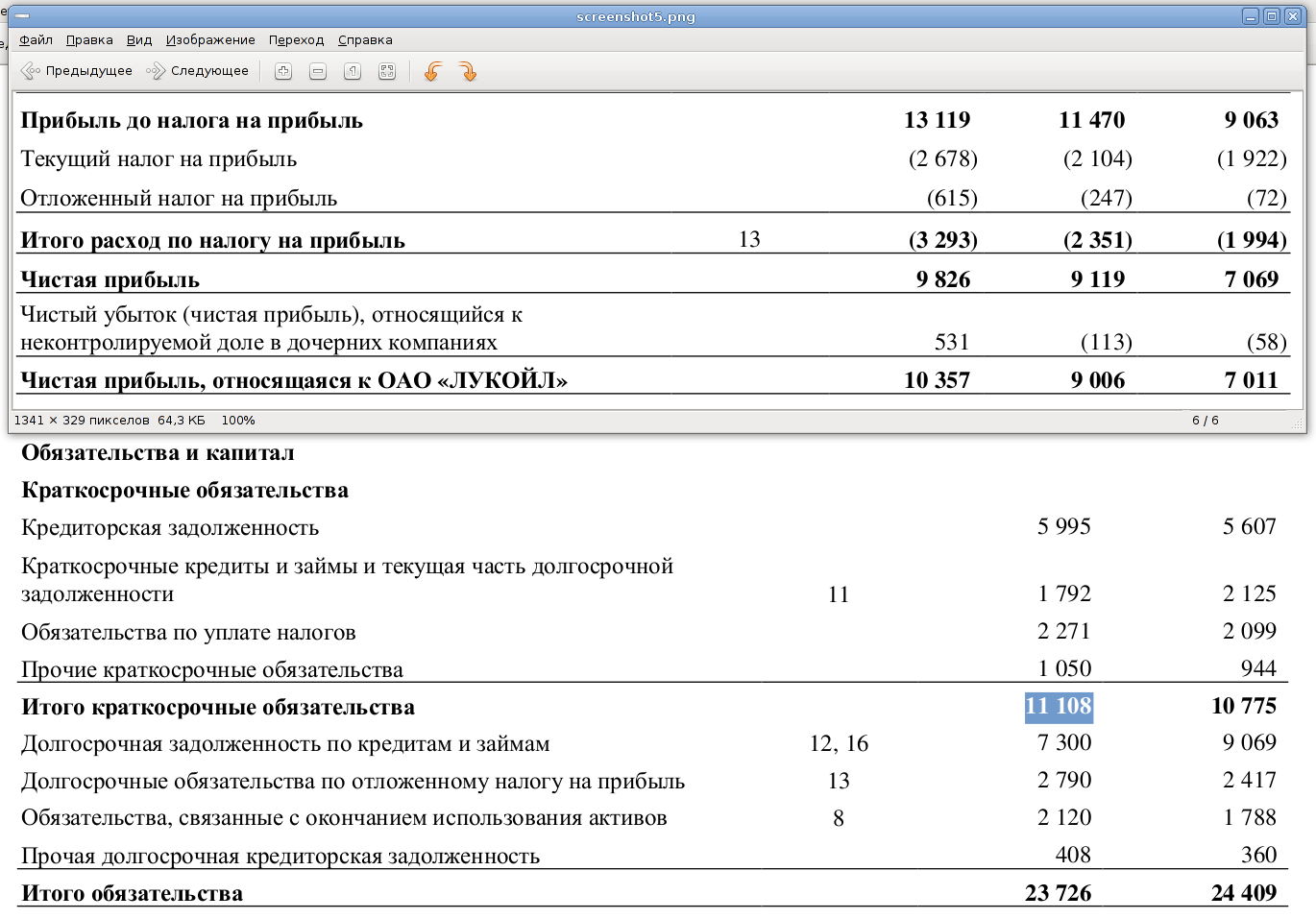Click the value 10 775 in document
Screen dimensions: 1316x919
point(1244,706)
